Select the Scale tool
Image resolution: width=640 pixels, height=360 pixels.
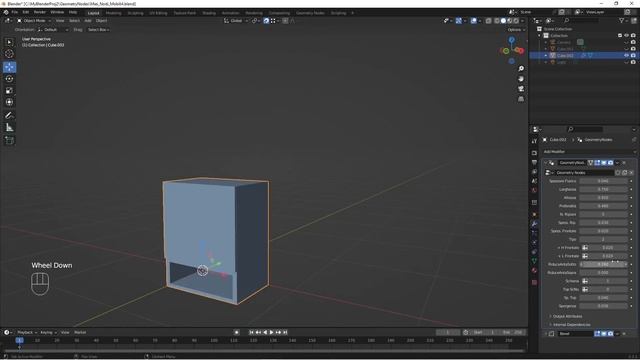(x=9, y=91)
